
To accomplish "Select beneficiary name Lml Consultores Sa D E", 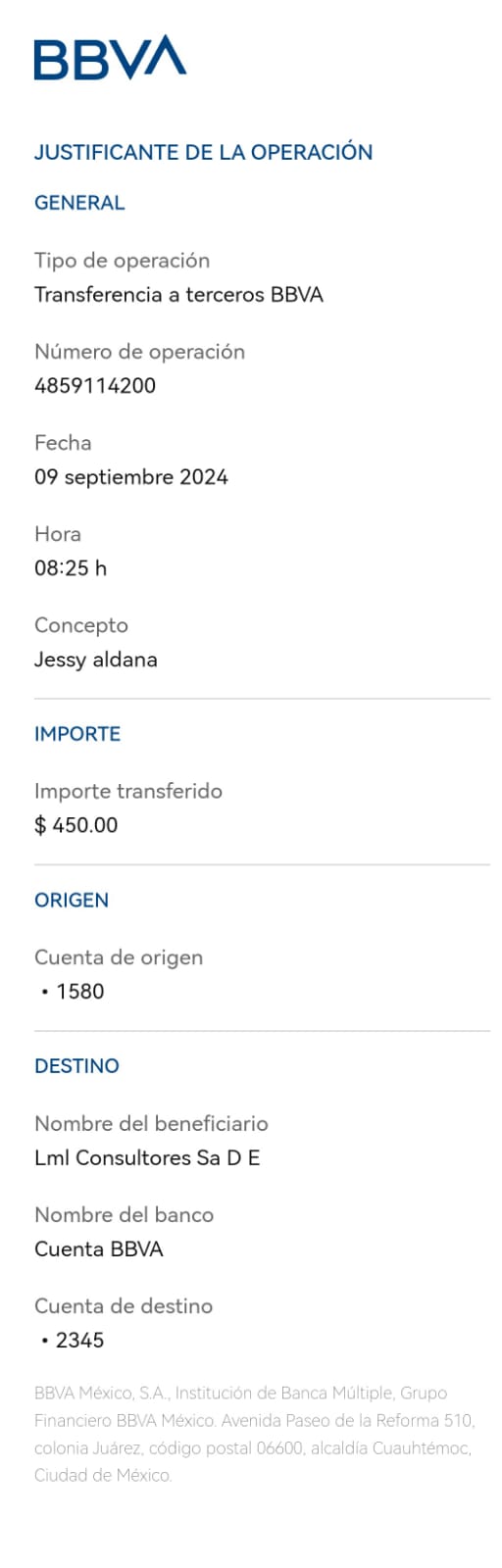I will tap(147, 1158).
